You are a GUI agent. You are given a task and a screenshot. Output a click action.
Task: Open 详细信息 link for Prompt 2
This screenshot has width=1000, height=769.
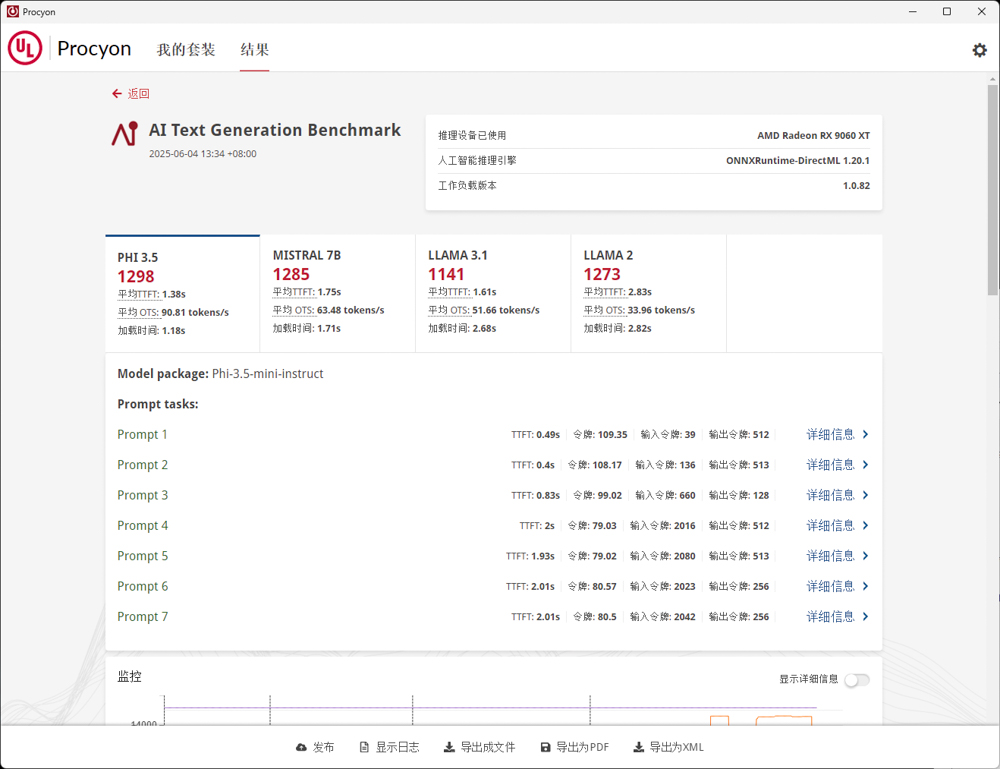[830, 465]
